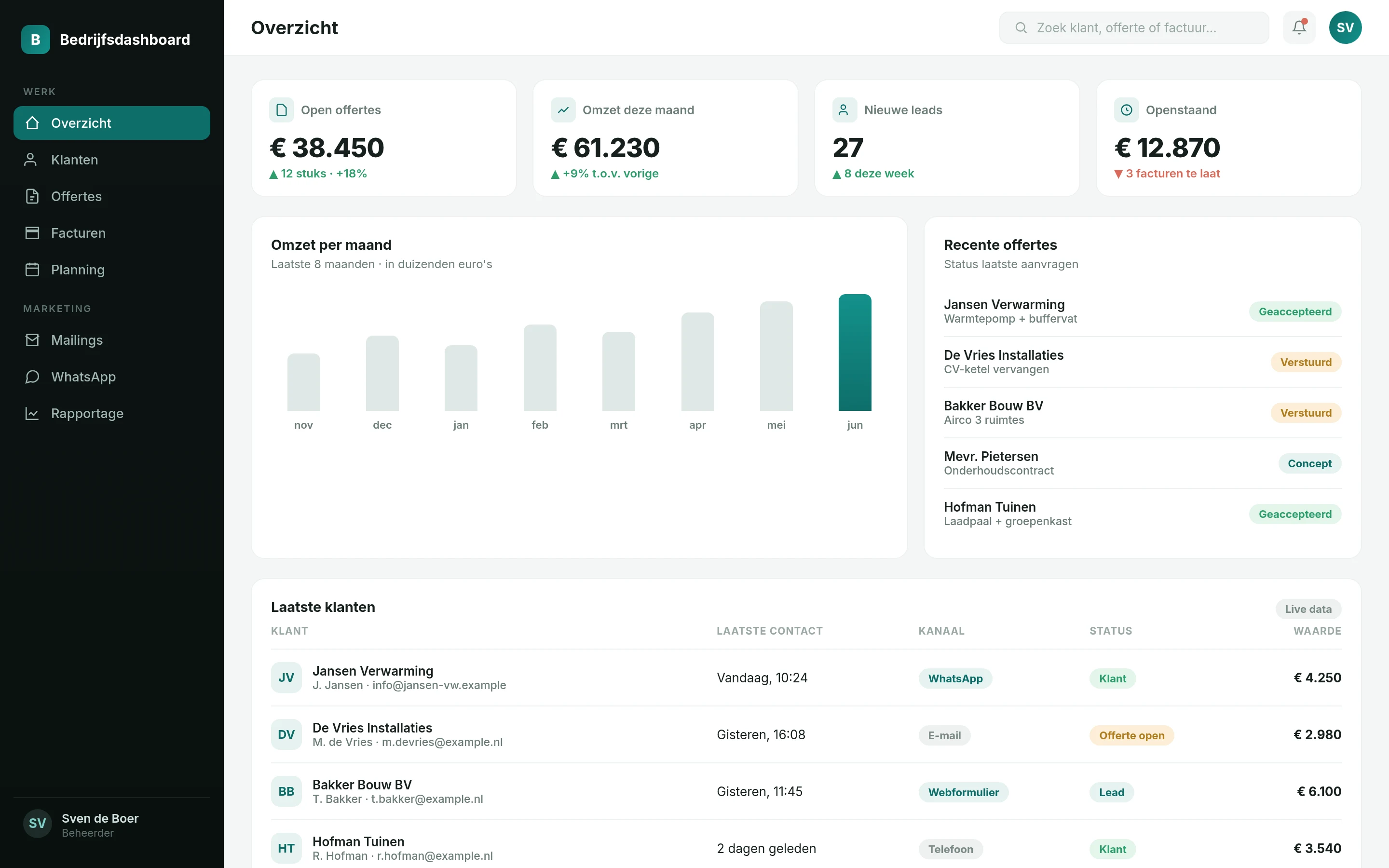Click the Lead status tag for Bakker Bouw
The image size is (1389, 868).
click(1111, 792)
